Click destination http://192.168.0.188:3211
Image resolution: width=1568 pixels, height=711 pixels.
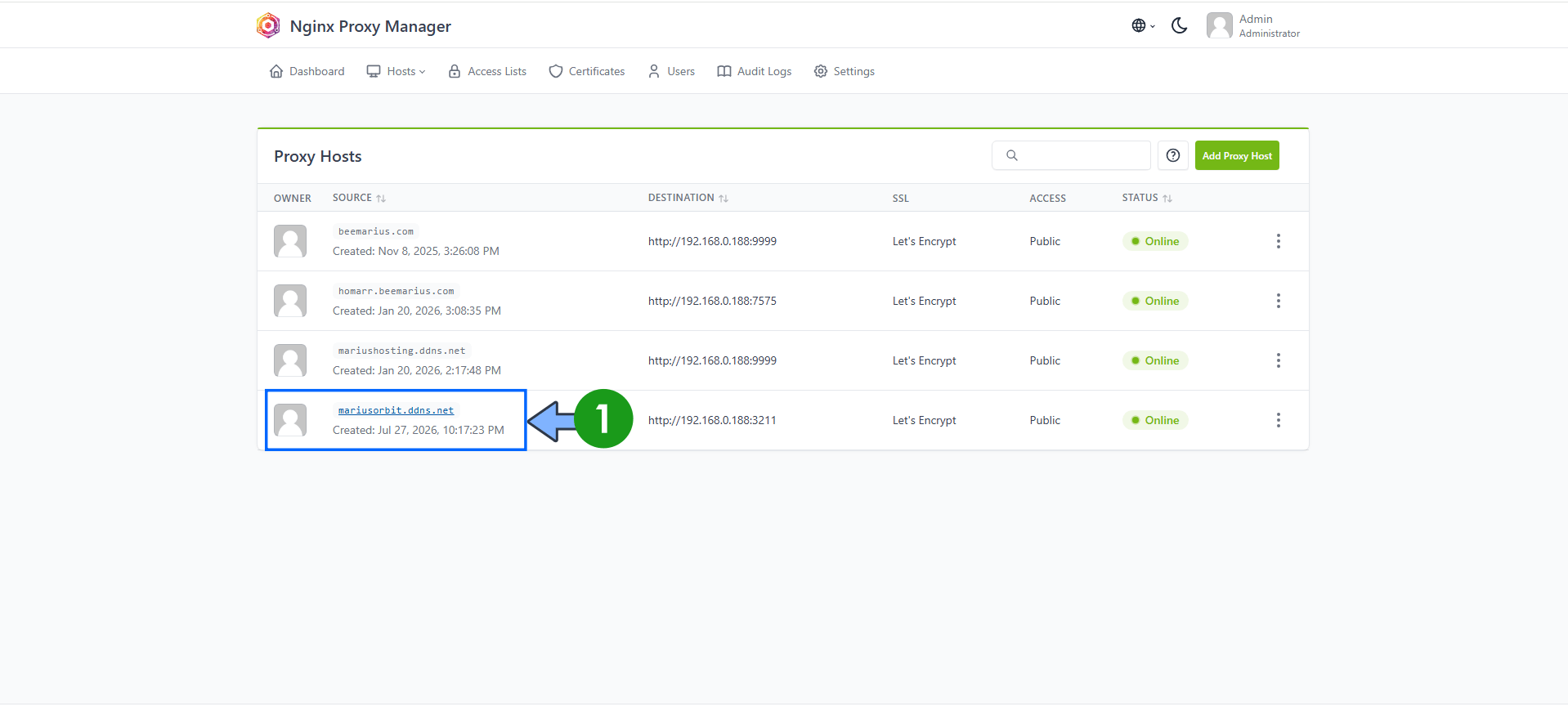(712, 420)
